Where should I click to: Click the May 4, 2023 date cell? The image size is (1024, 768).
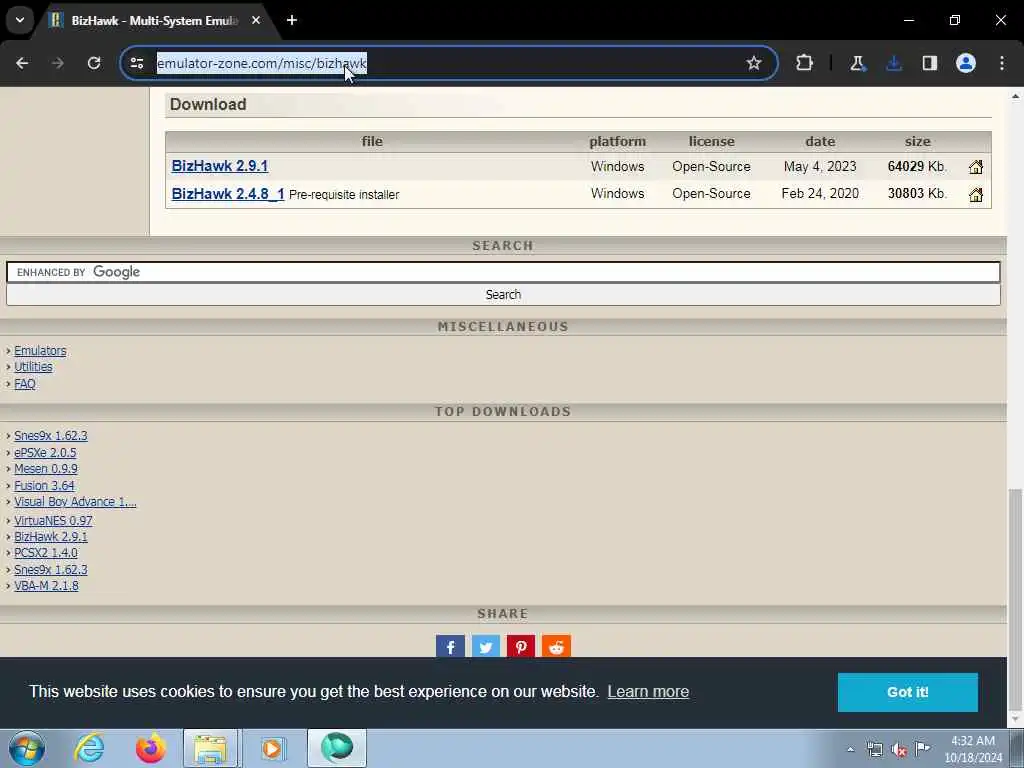tap(820, 167)
